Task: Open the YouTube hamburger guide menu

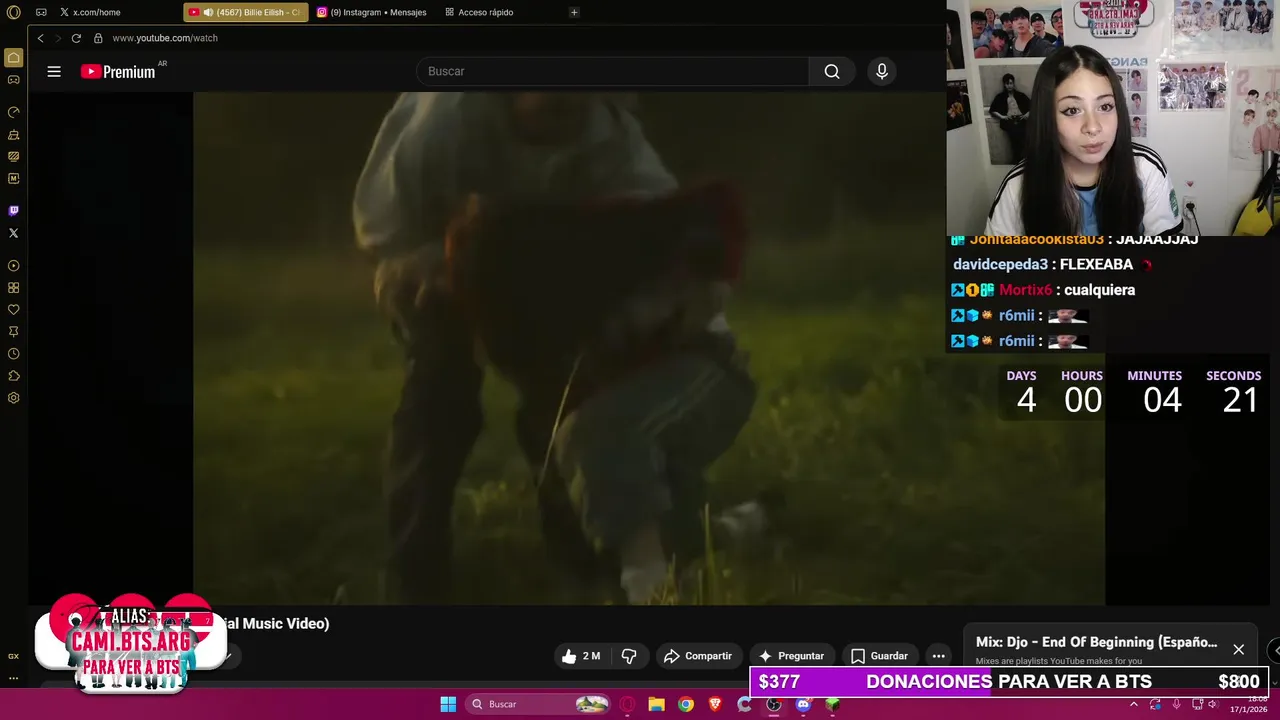Action: [54, 71]
